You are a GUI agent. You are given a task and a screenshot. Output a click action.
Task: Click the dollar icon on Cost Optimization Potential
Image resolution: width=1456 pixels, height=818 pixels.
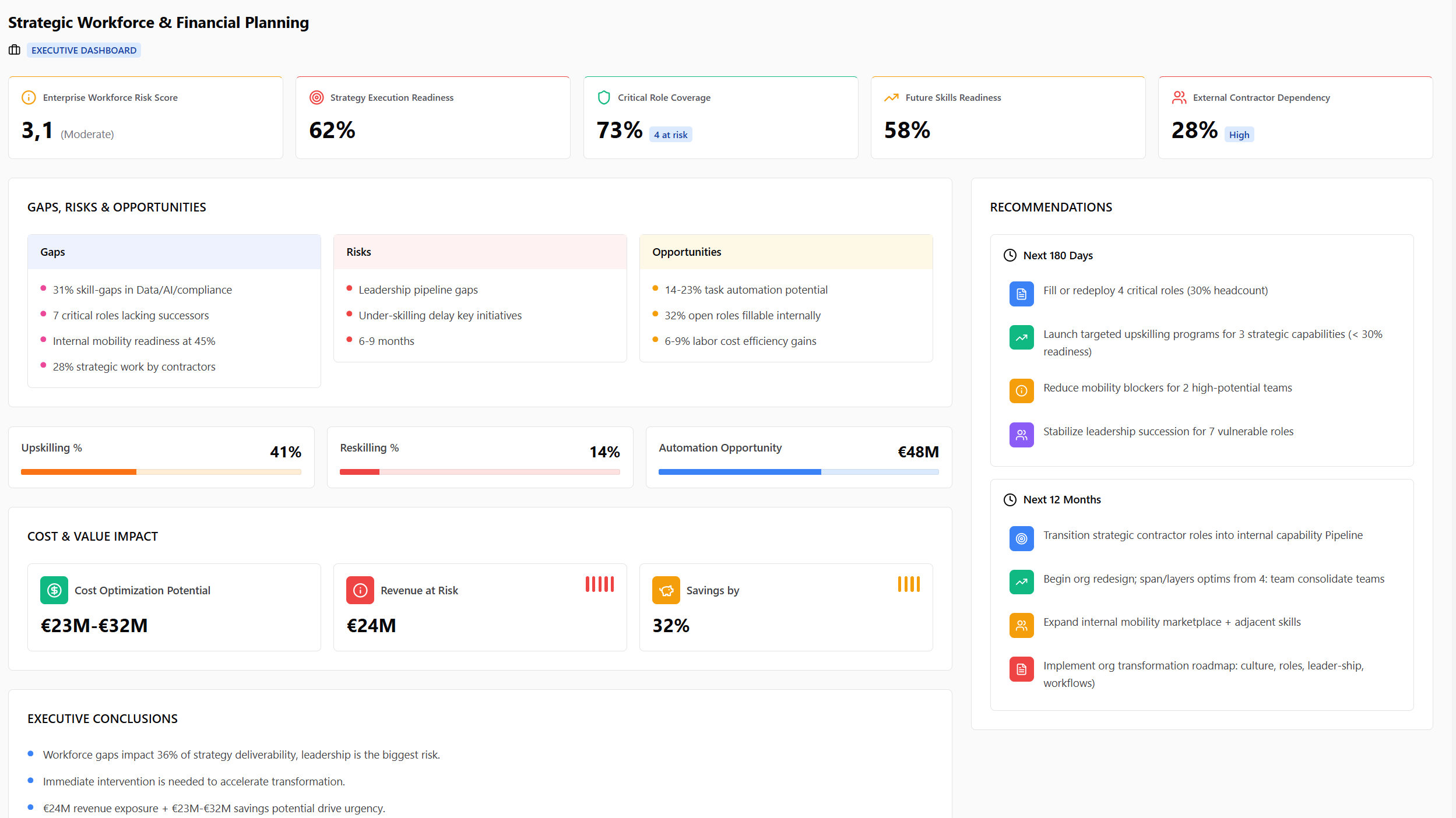[54, 590]
